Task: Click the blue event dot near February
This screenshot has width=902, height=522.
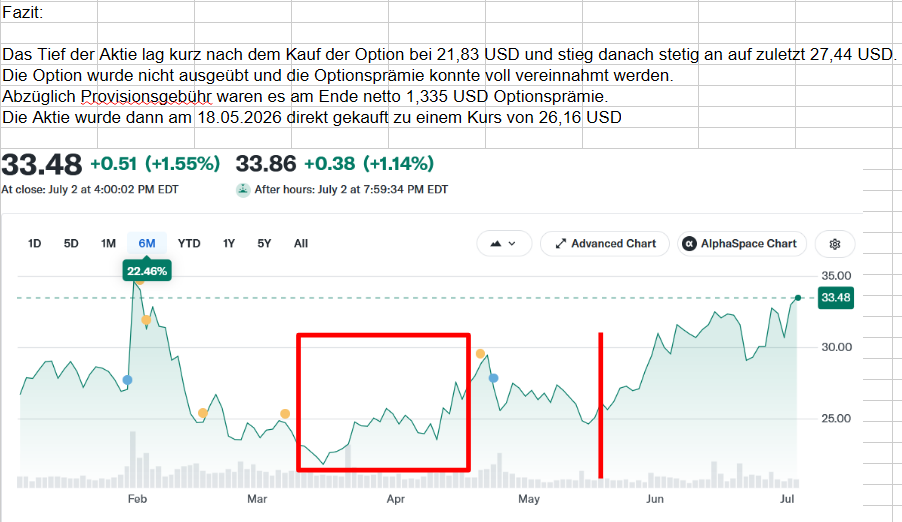Action: coord(128,380)
